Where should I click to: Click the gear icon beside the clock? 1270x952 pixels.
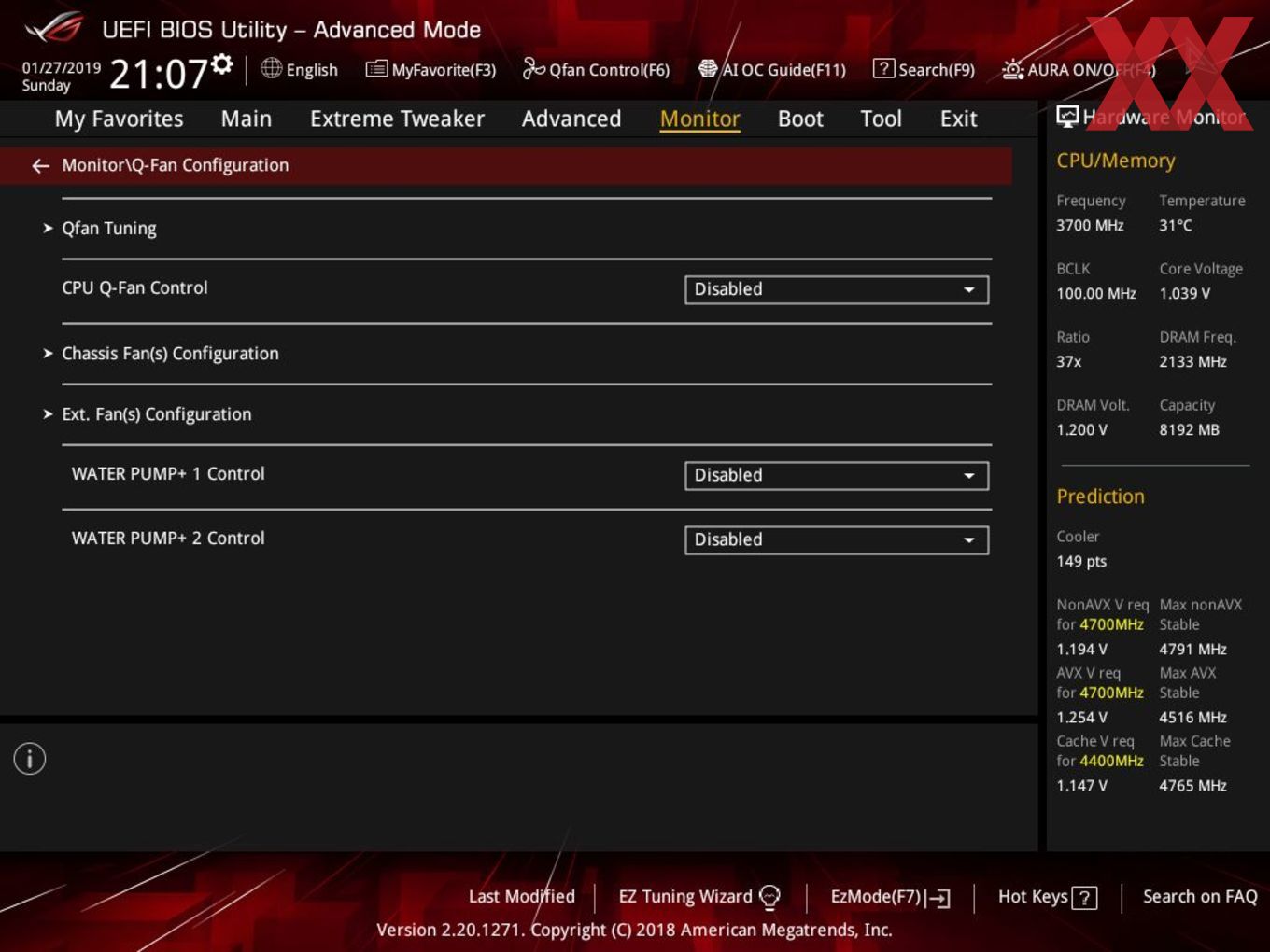point(222,64)
